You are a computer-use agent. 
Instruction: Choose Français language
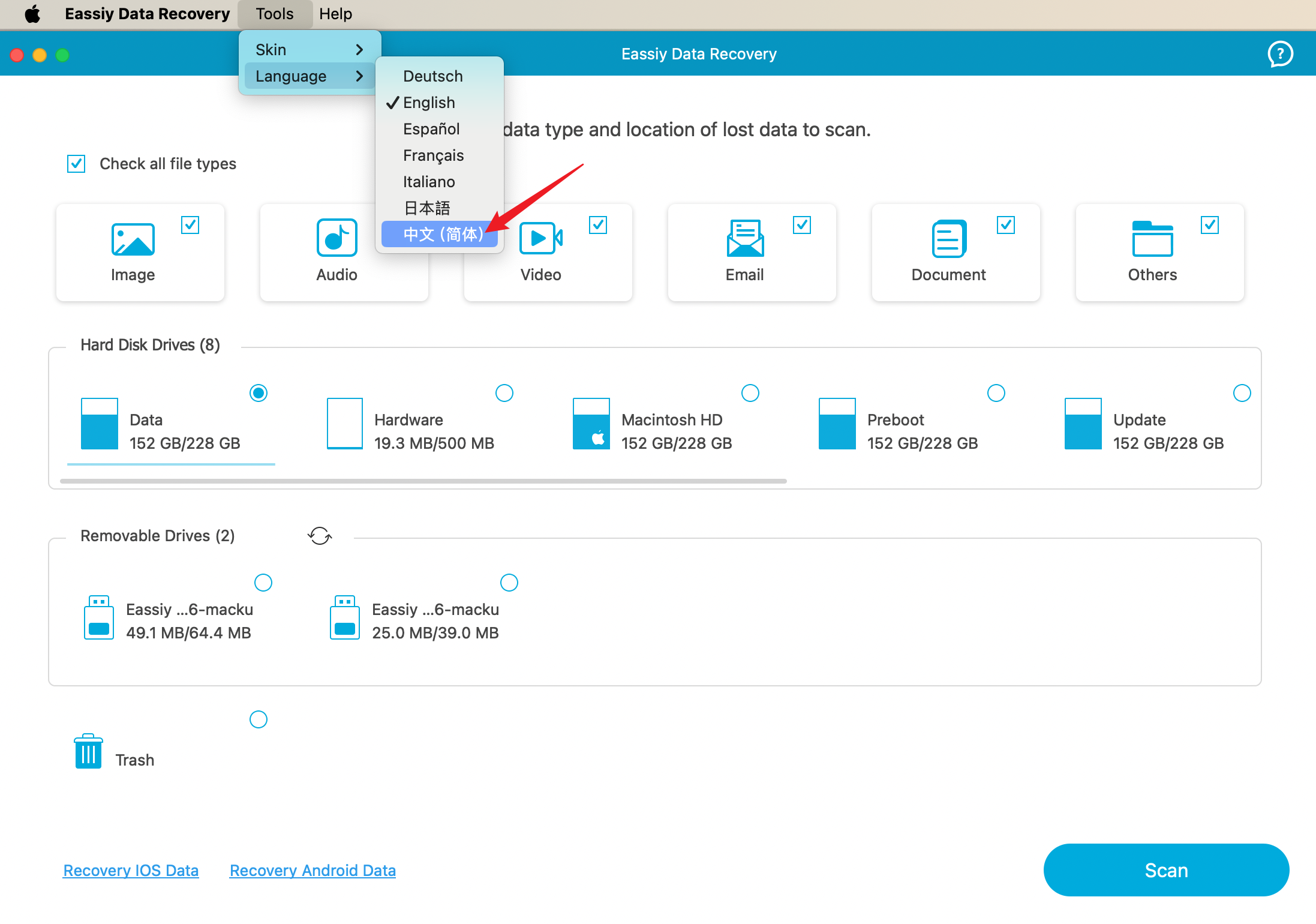[440, 155]
